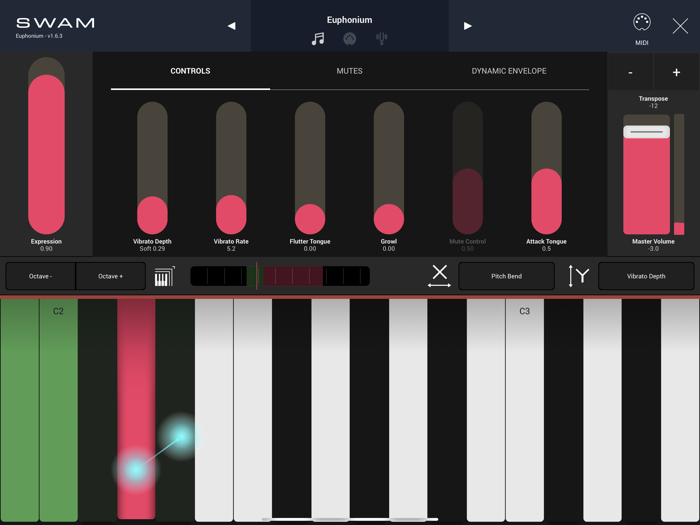Decrease transpose with minus button
Screen dimensions: 700x525
[630, 72]
